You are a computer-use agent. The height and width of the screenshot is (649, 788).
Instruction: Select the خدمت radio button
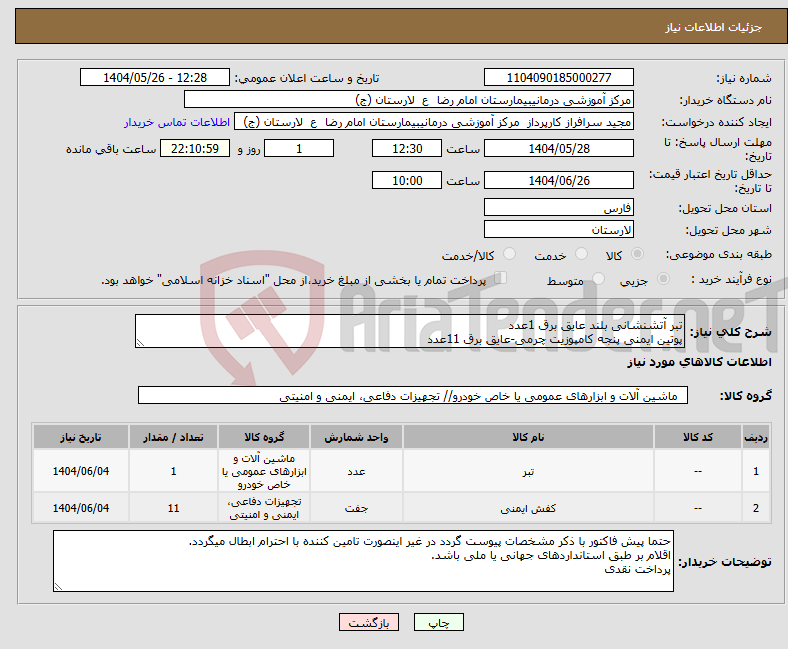581,254
